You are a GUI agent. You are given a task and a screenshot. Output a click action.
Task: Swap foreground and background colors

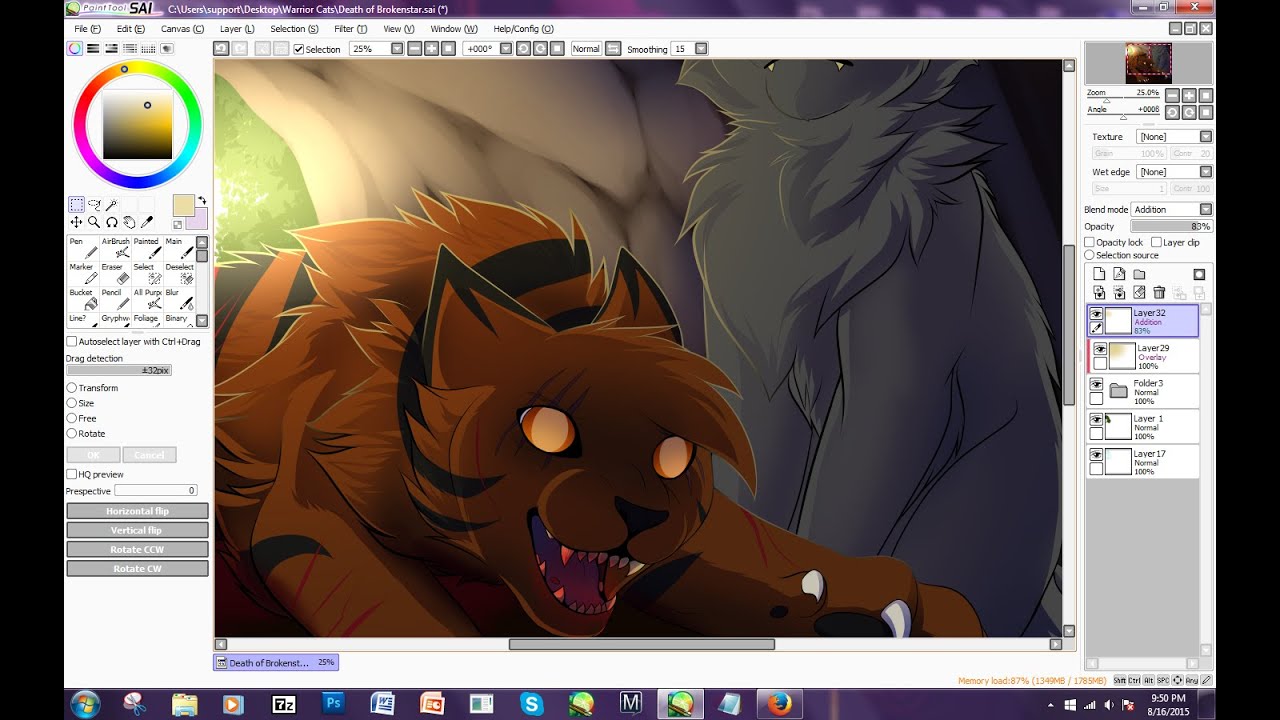(201, 200)
